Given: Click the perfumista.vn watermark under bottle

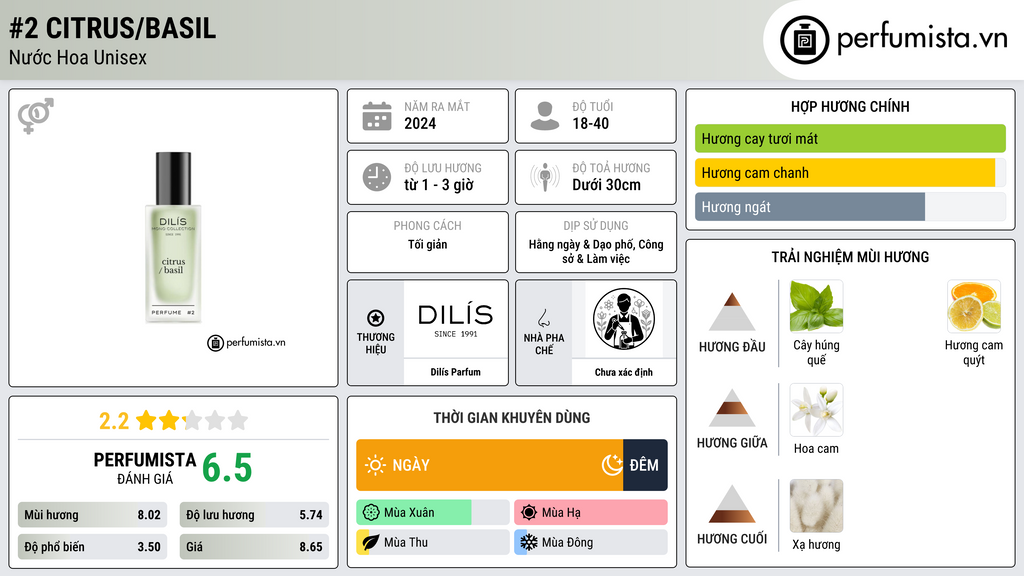Looking at the screenshot, I should 247,342.
